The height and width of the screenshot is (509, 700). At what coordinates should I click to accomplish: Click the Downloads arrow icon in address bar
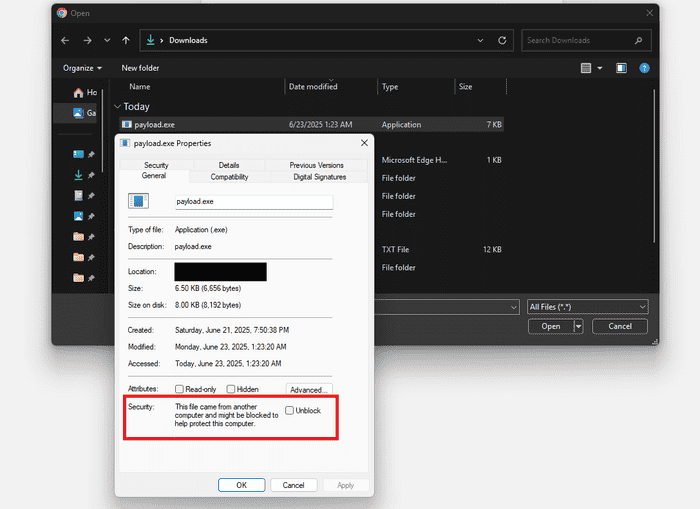150,40
